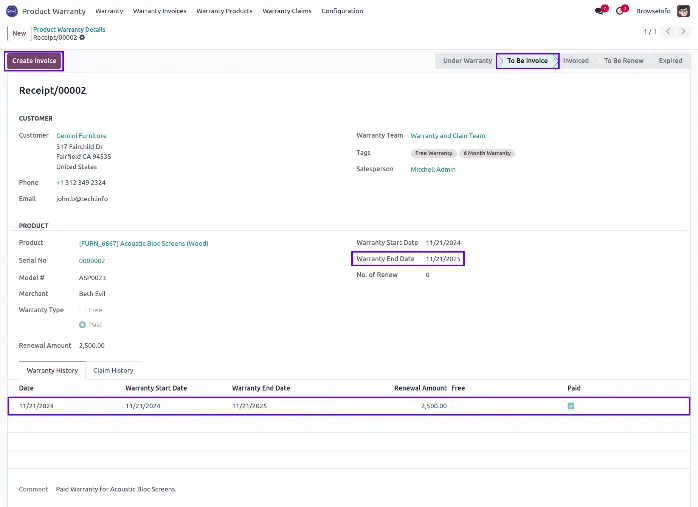
Task: Open the Warranty Invoices menu
Action: pyautogui.click(x=160, y=10)
